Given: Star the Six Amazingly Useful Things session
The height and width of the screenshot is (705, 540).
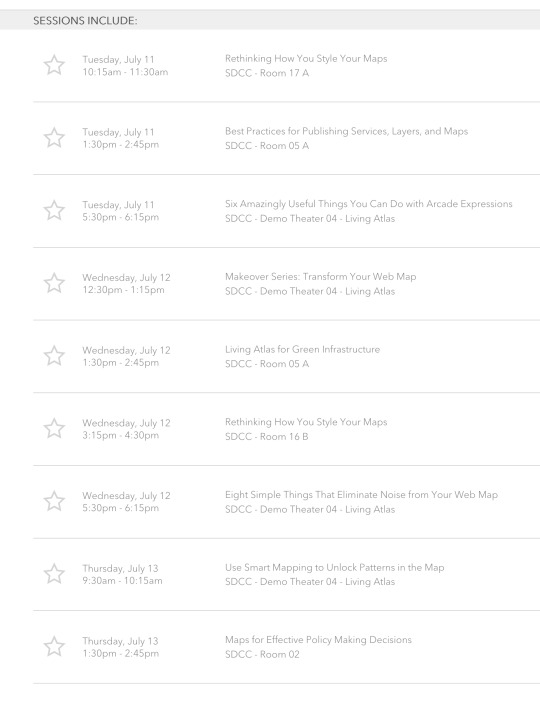Looking at the screenshot, I should point(54,210).
